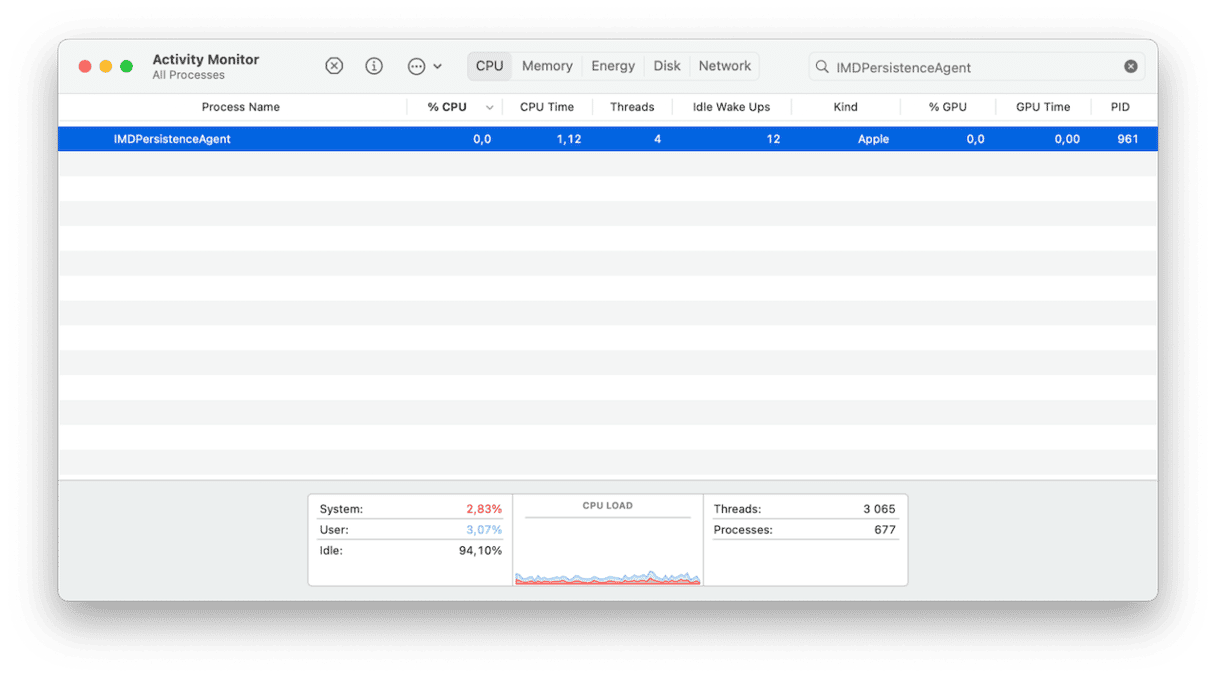Image resolution: width=1216 pixels, height=678 pixels.
Task: Switch to the Memory tab
Action: point(547,66)
